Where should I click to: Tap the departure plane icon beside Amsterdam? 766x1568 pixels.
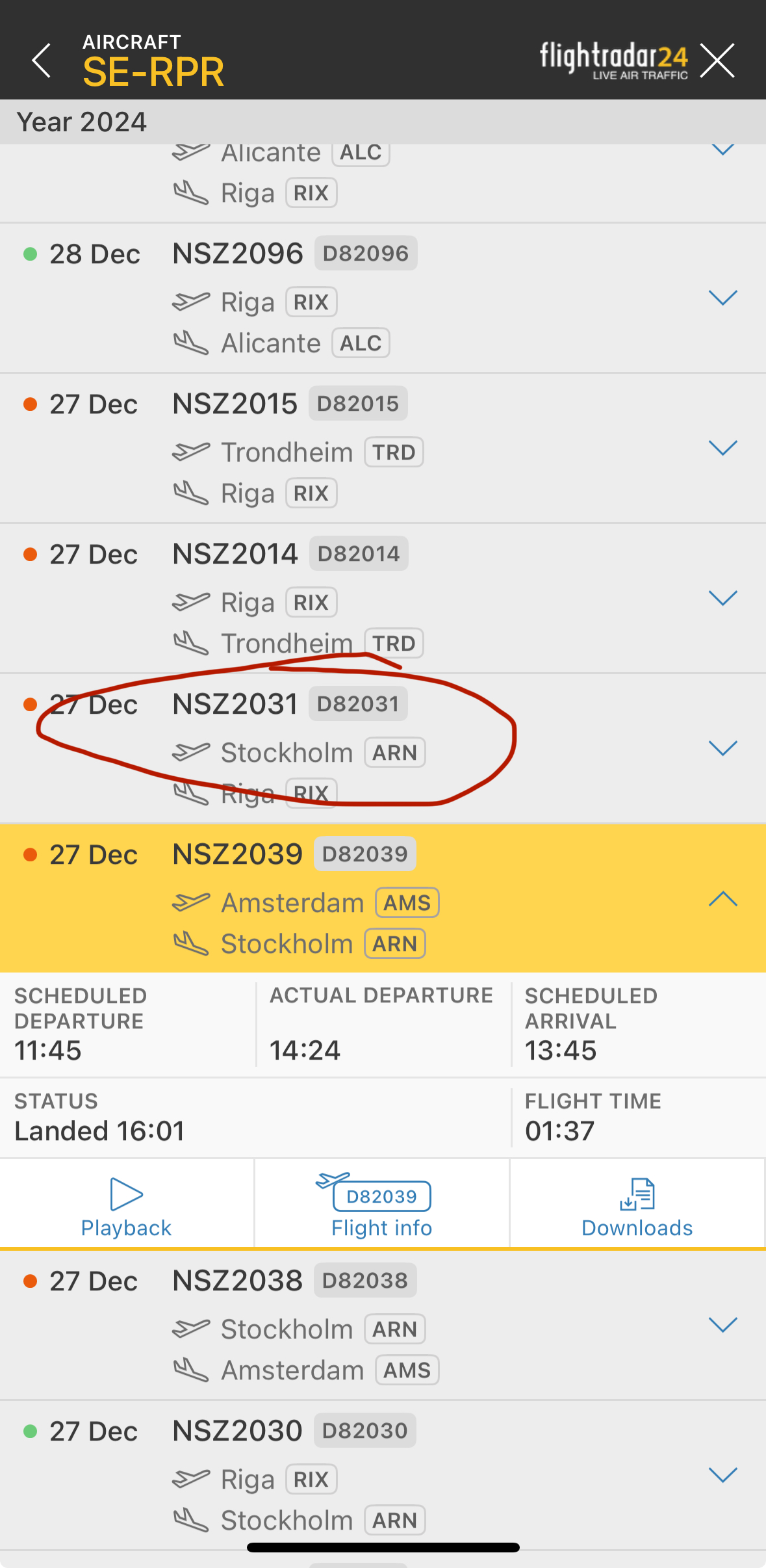191,903
